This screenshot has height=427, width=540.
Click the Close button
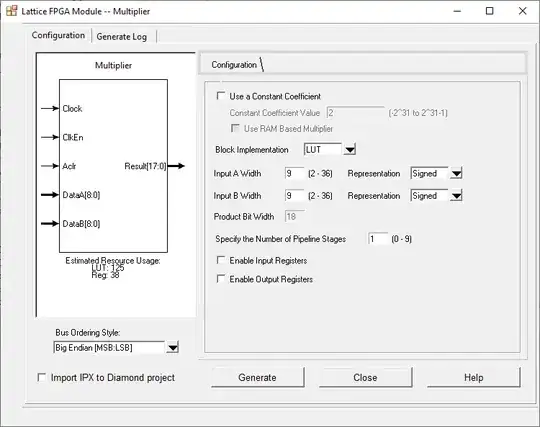[x=365, y=377]
